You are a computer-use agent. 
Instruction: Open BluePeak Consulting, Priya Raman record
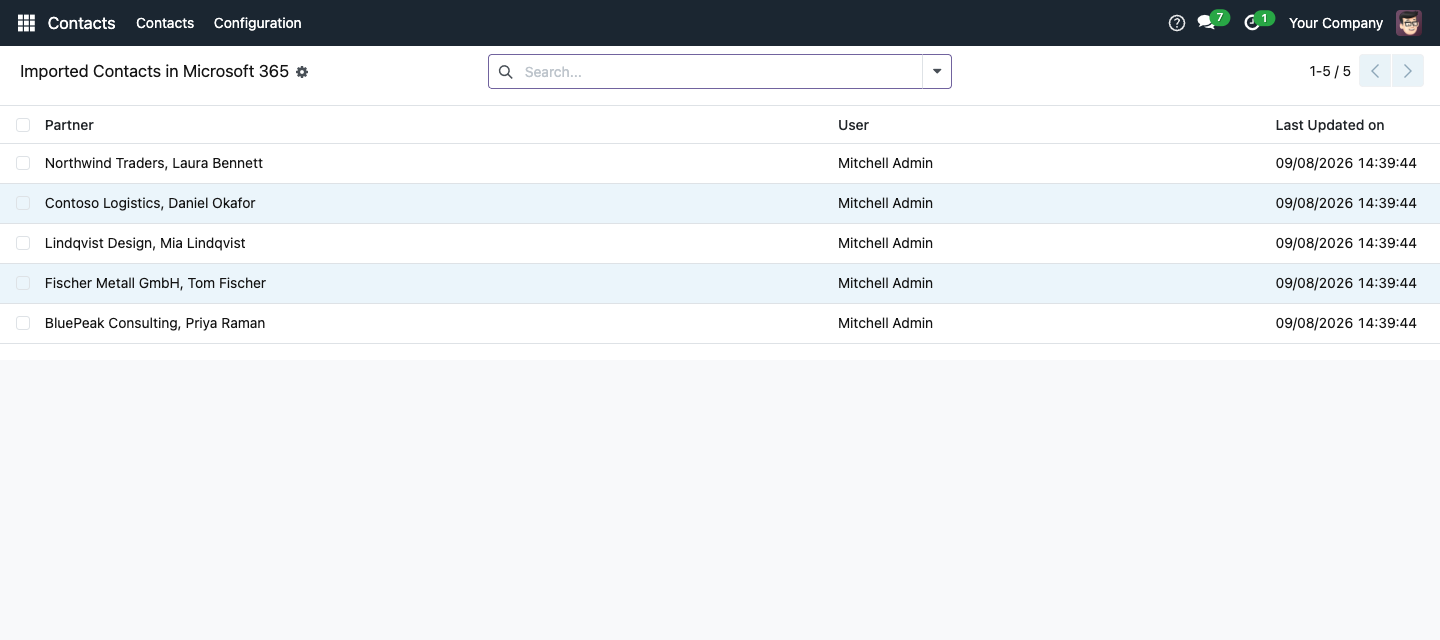click(155, 323)
